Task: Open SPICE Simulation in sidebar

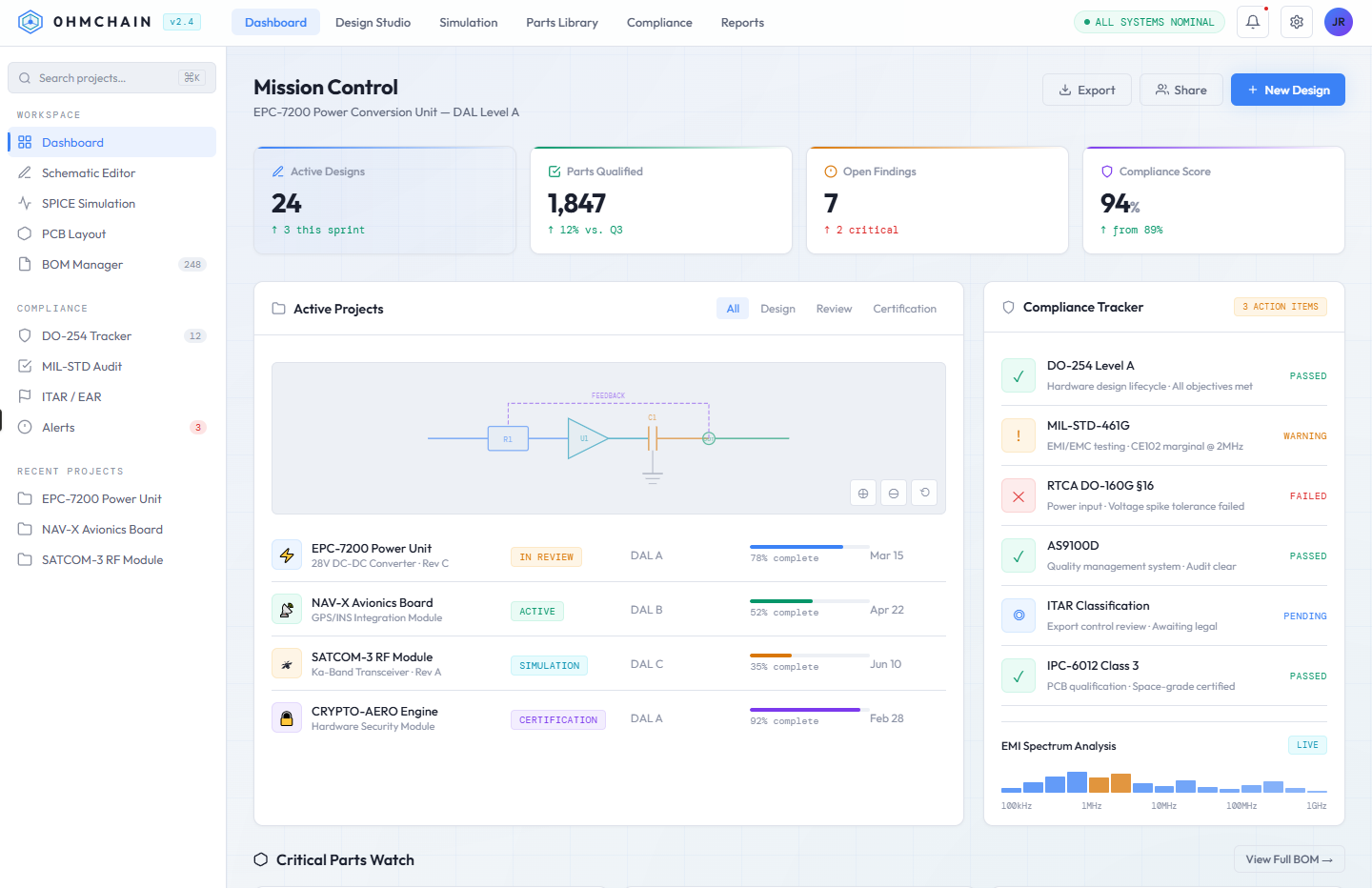Action: point(111,203)
